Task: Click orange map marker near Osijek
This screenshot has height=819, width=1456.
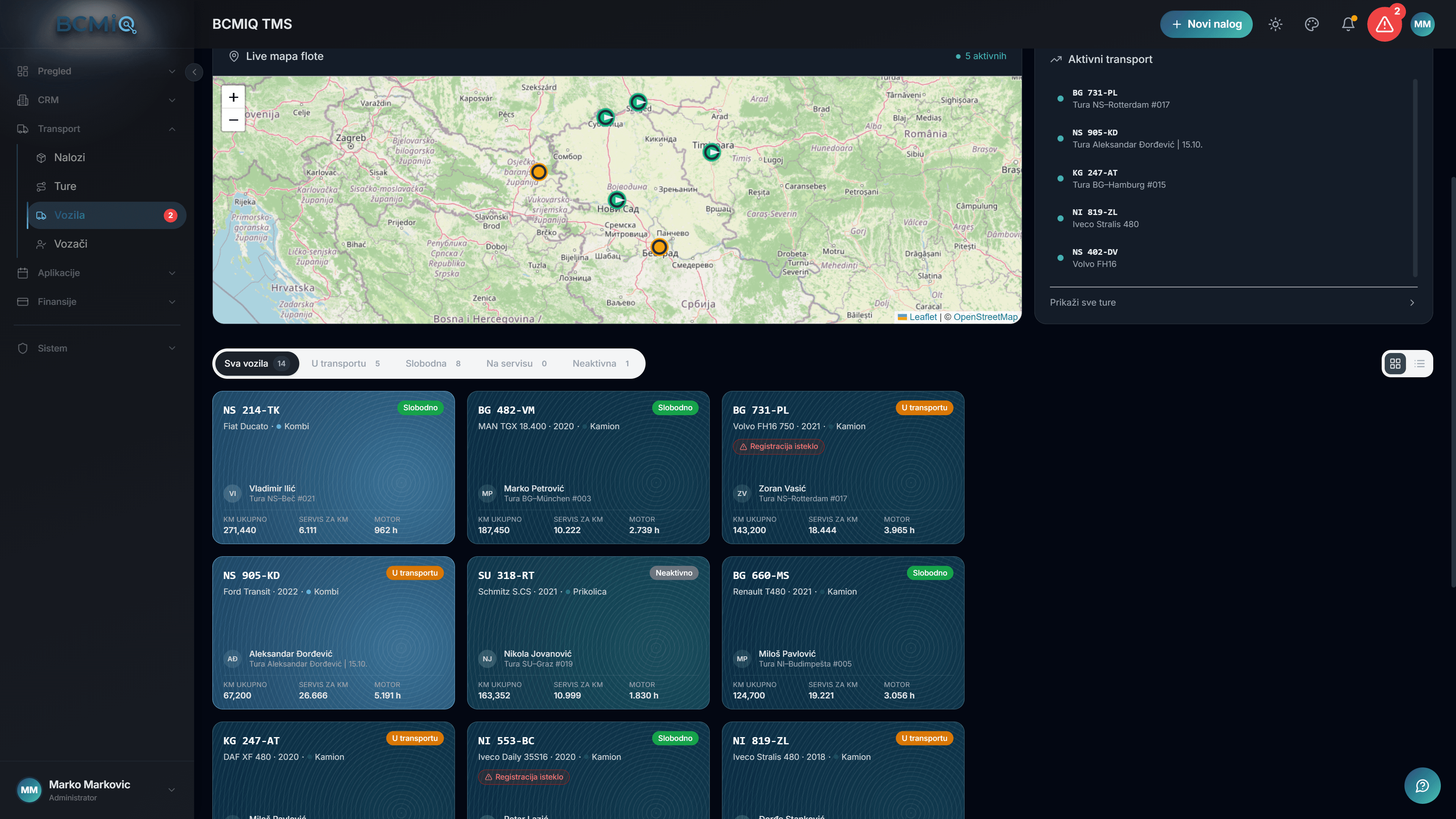Action: 539,171
